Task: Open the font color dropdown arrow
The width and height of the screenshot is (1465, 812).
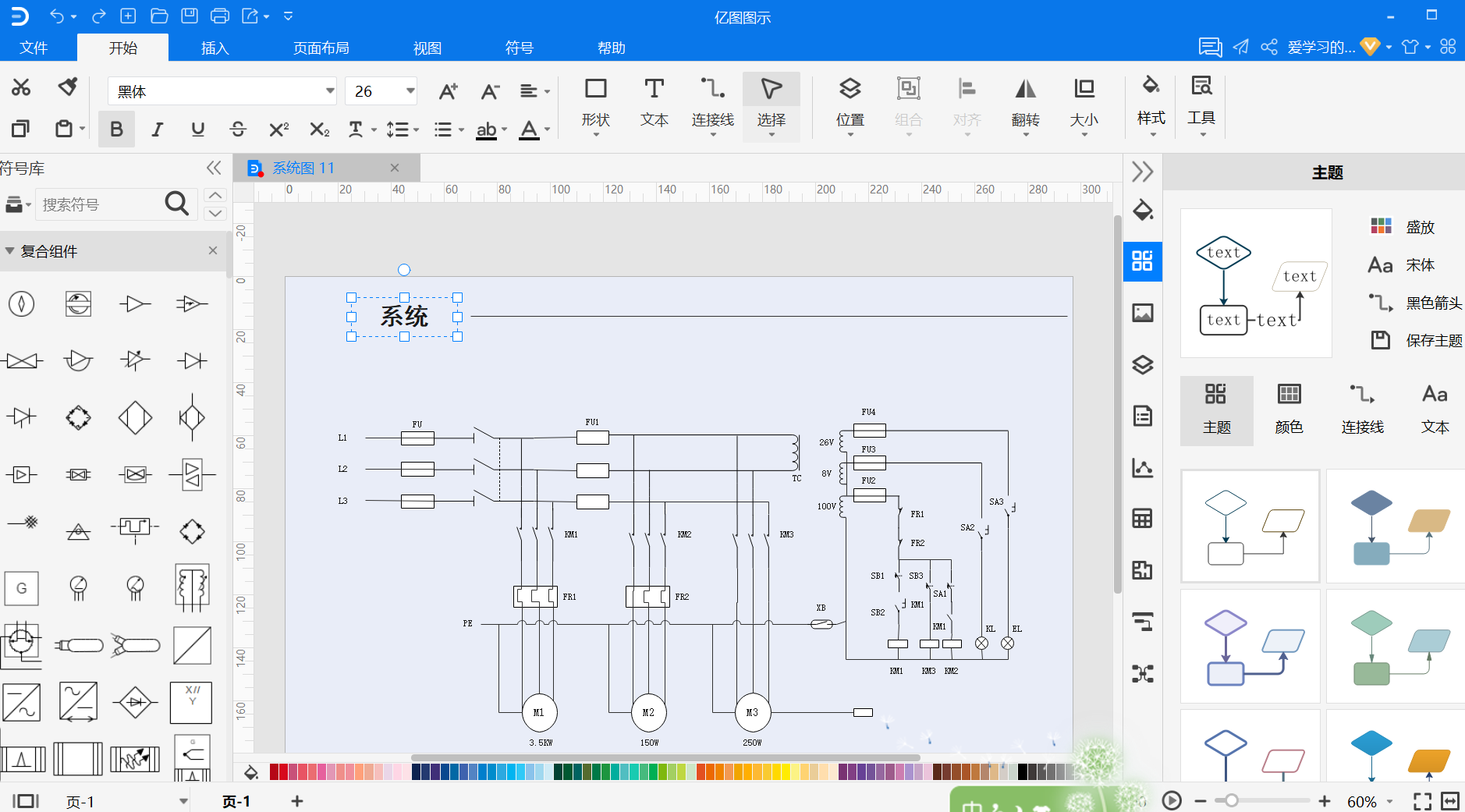Action: pos(548,129)
